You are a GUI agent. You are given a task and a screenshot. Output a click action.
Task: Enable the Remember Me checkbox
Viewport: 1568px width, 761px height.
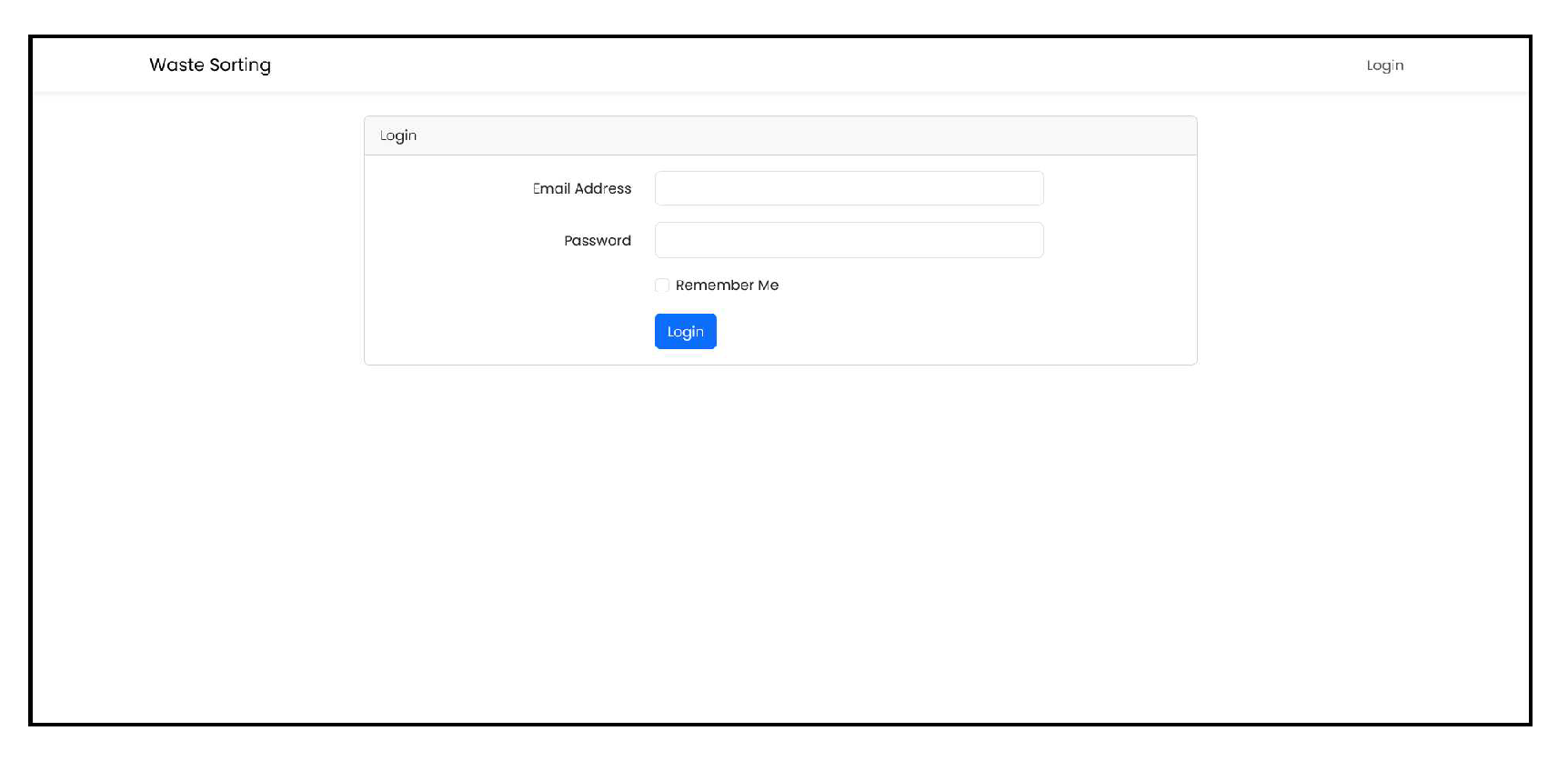tap(662, 285)
